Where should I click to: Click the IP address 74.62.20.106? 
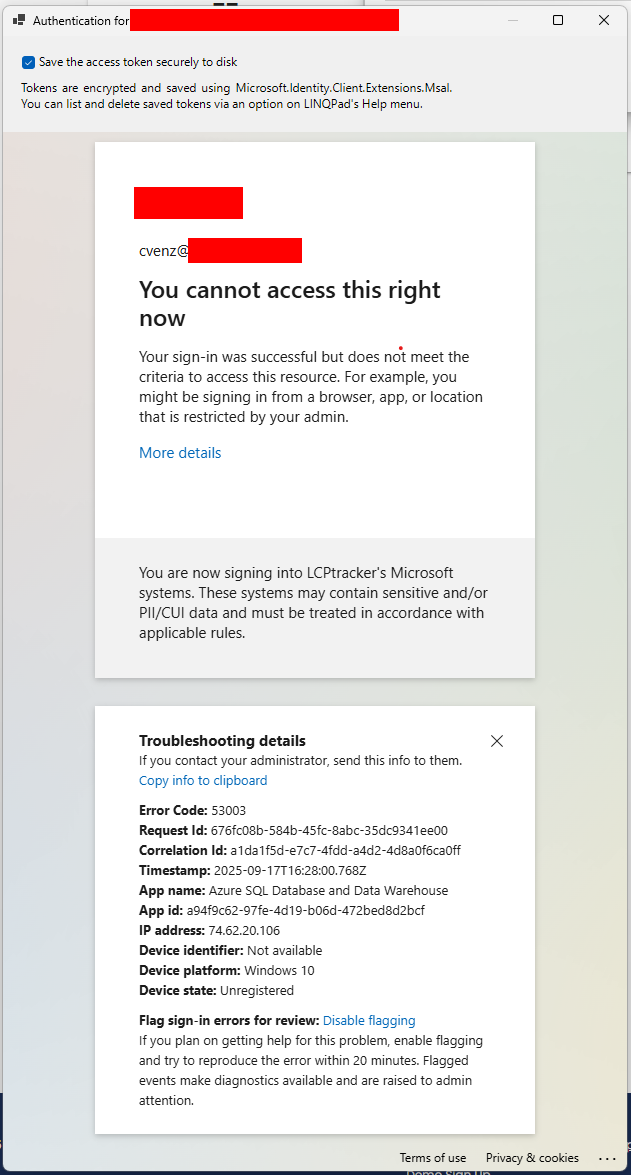tap(244, 931)
